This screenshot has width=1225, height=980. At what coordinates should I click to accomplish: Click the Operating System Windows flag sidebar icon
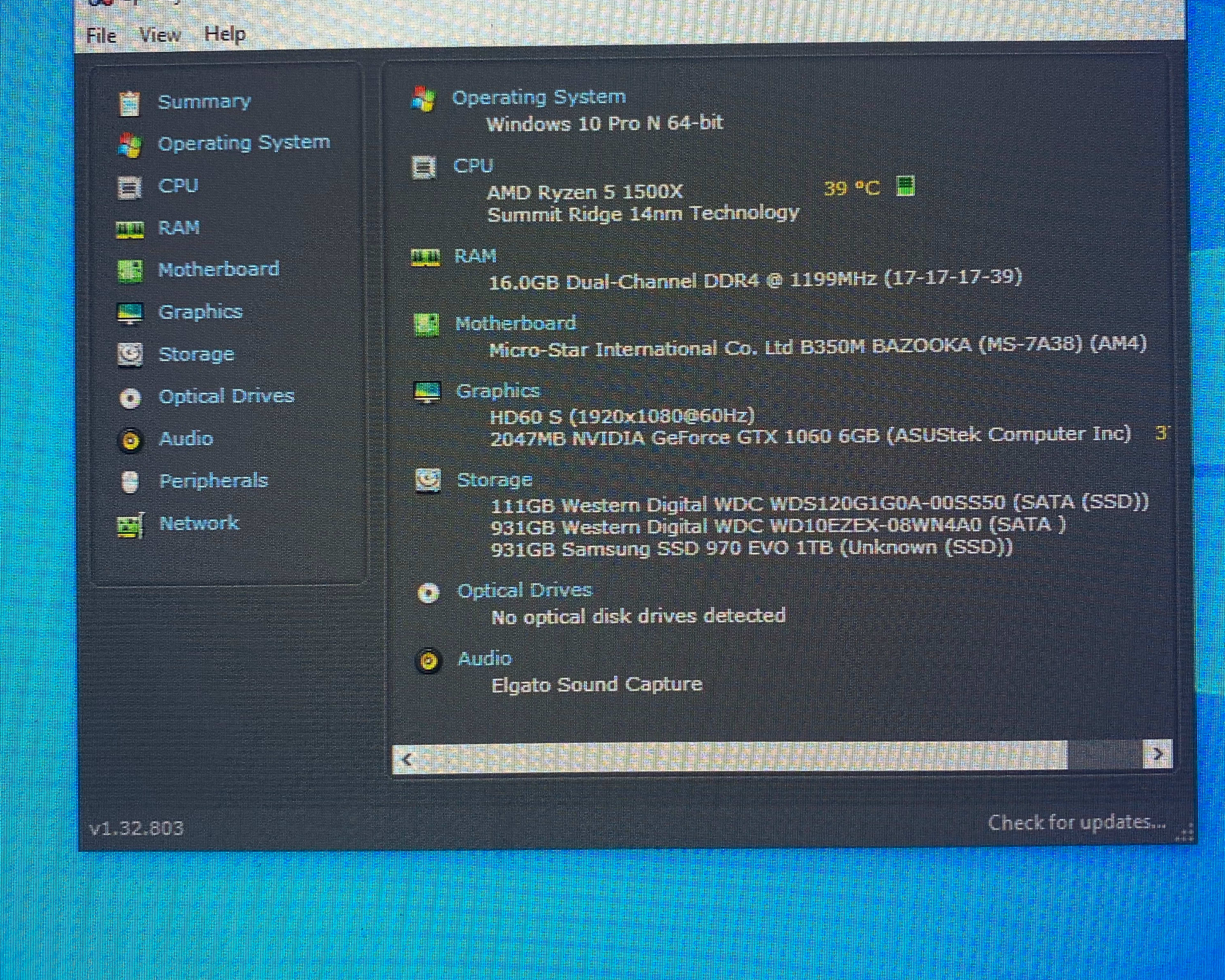(130, 145)
